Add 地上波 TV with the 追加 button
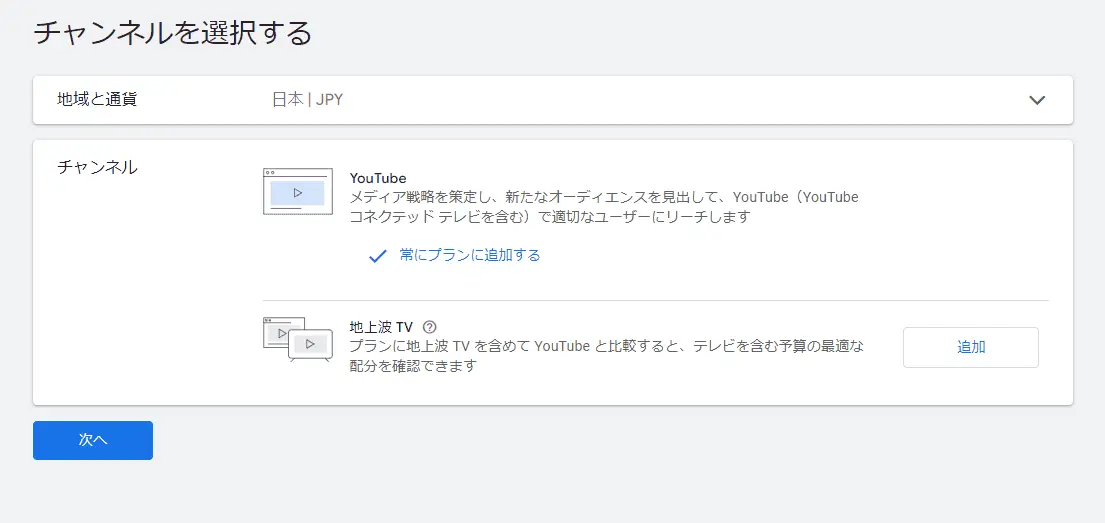 pyautogui.click(x=970, y=347)
